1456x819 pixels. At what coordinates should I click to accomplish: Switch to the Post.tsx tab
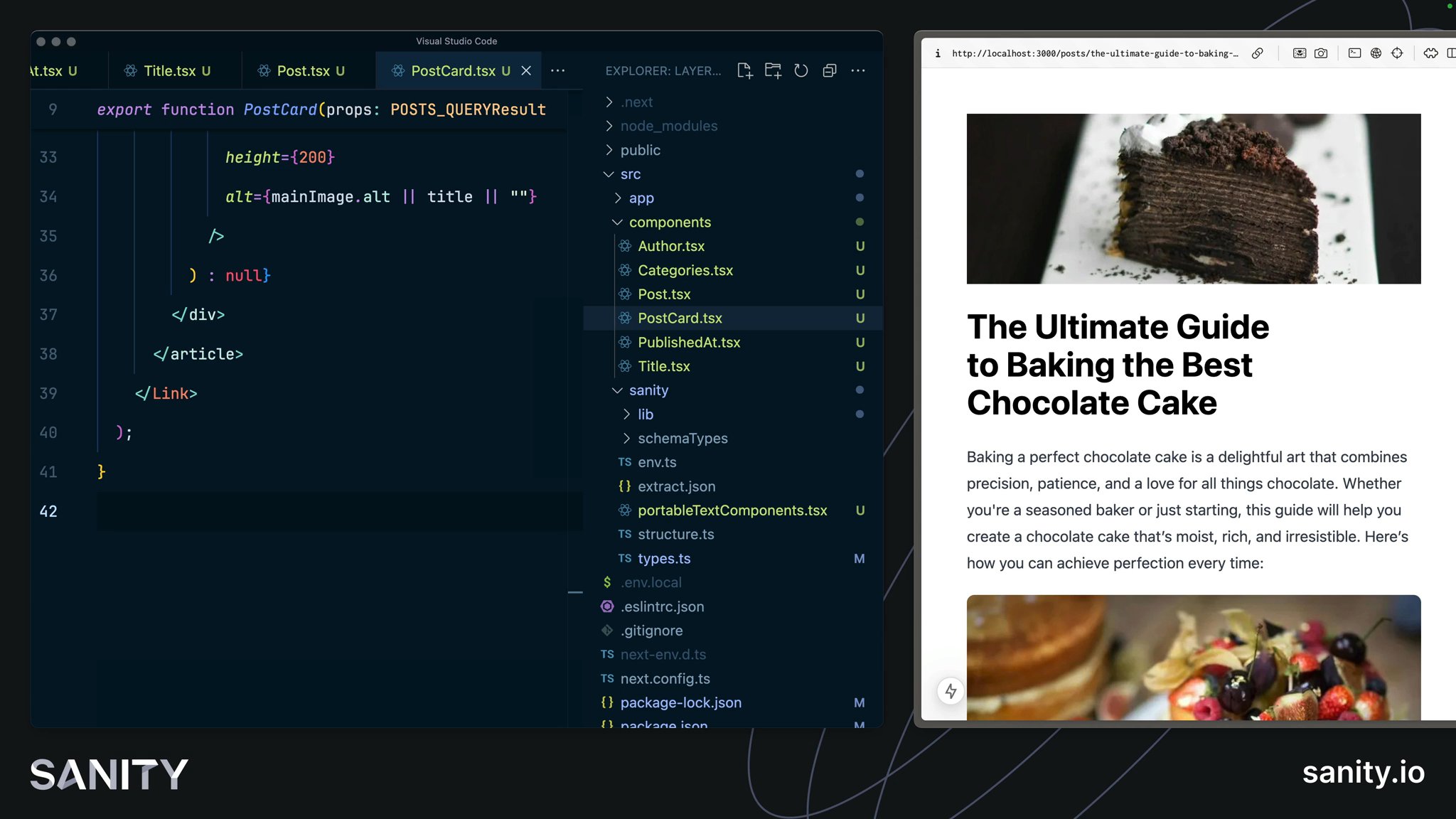click(x=309, y=70)
